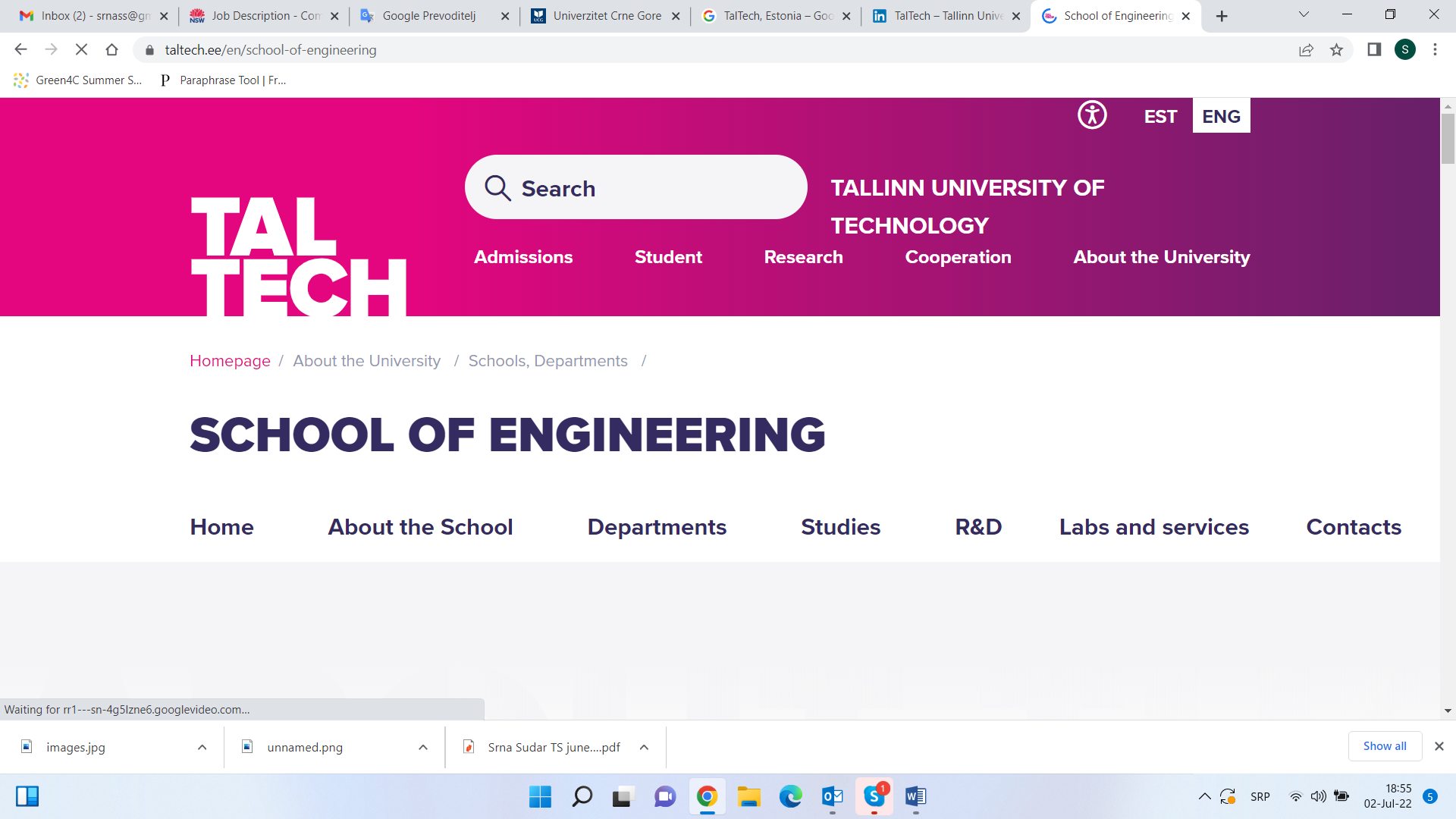
Task: Open Windows Start menu
Action: (540, 796)
